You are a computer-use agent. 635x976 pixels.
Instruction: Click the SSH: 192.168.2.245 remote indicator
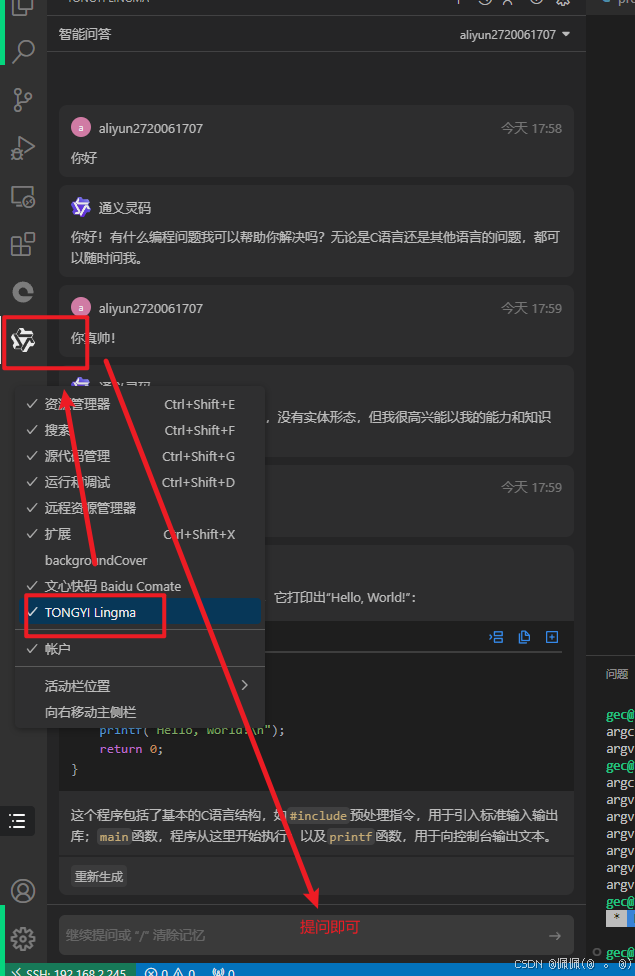click(69, 971)
